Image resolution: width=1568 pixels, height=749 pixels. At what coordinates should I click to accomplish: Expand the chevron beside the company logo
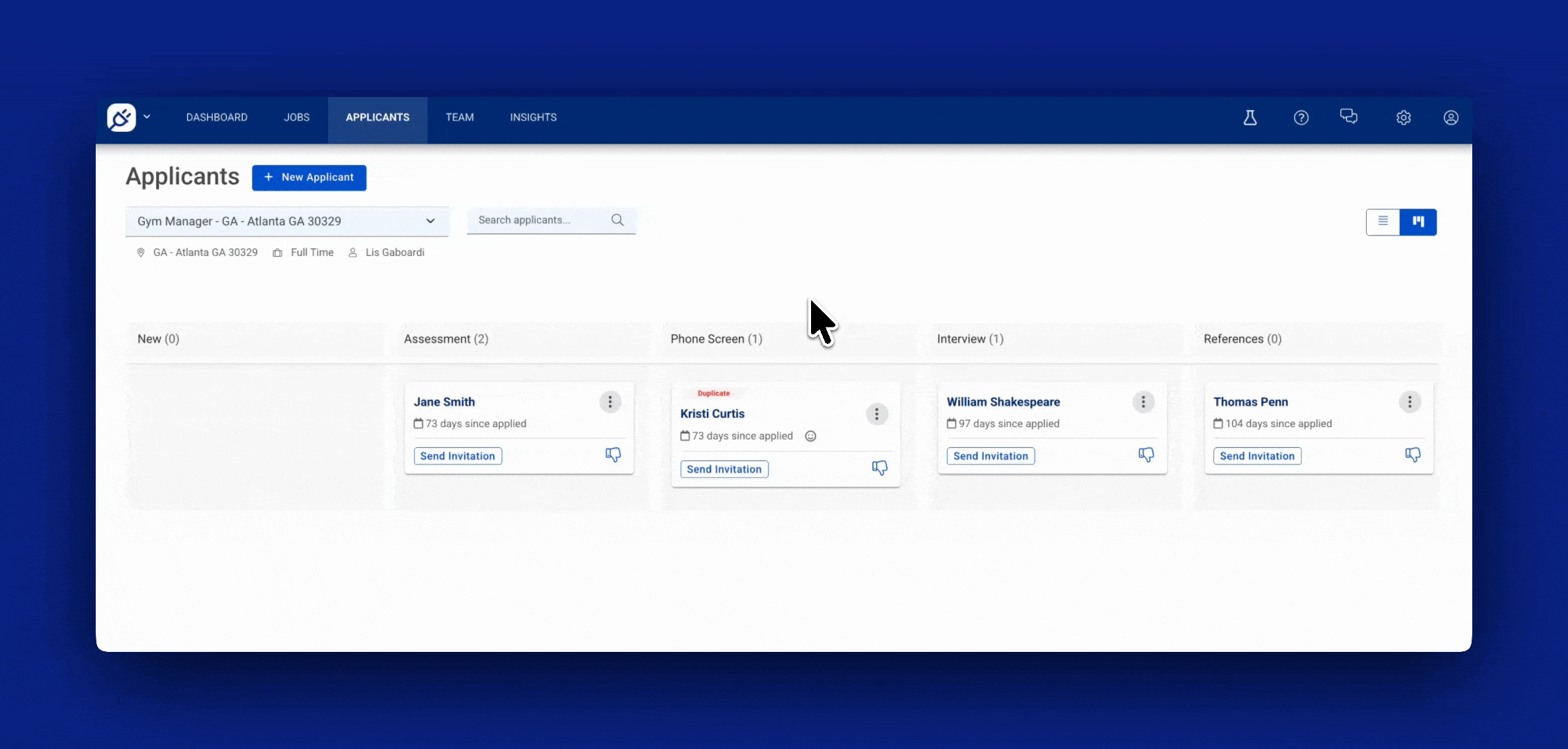[x=147, y=117]
